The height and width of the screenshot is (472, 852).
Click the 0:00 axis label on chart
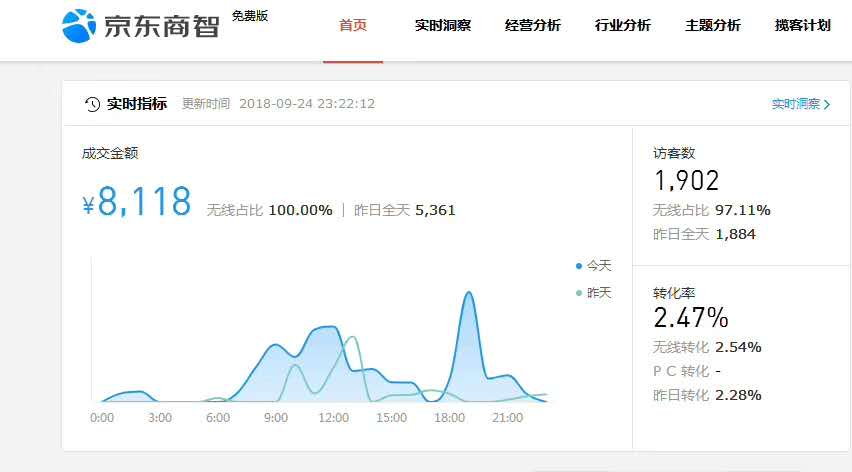point(102,418)
